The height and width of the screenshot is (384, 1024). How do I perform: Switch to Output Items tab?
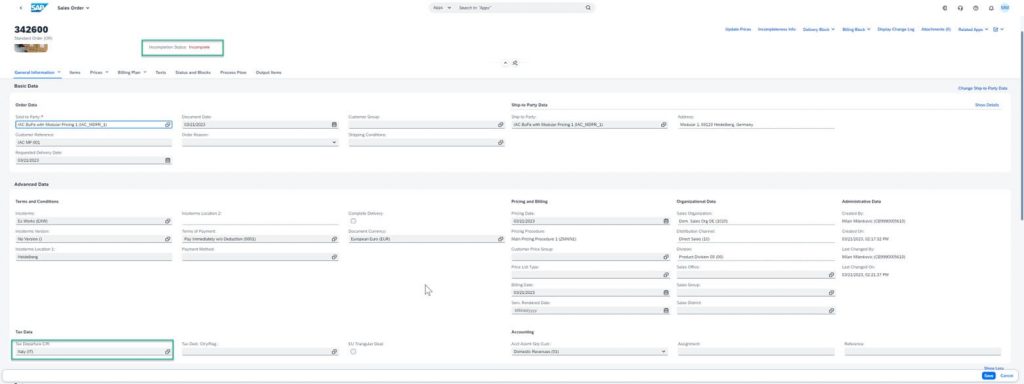click(268, 72)
